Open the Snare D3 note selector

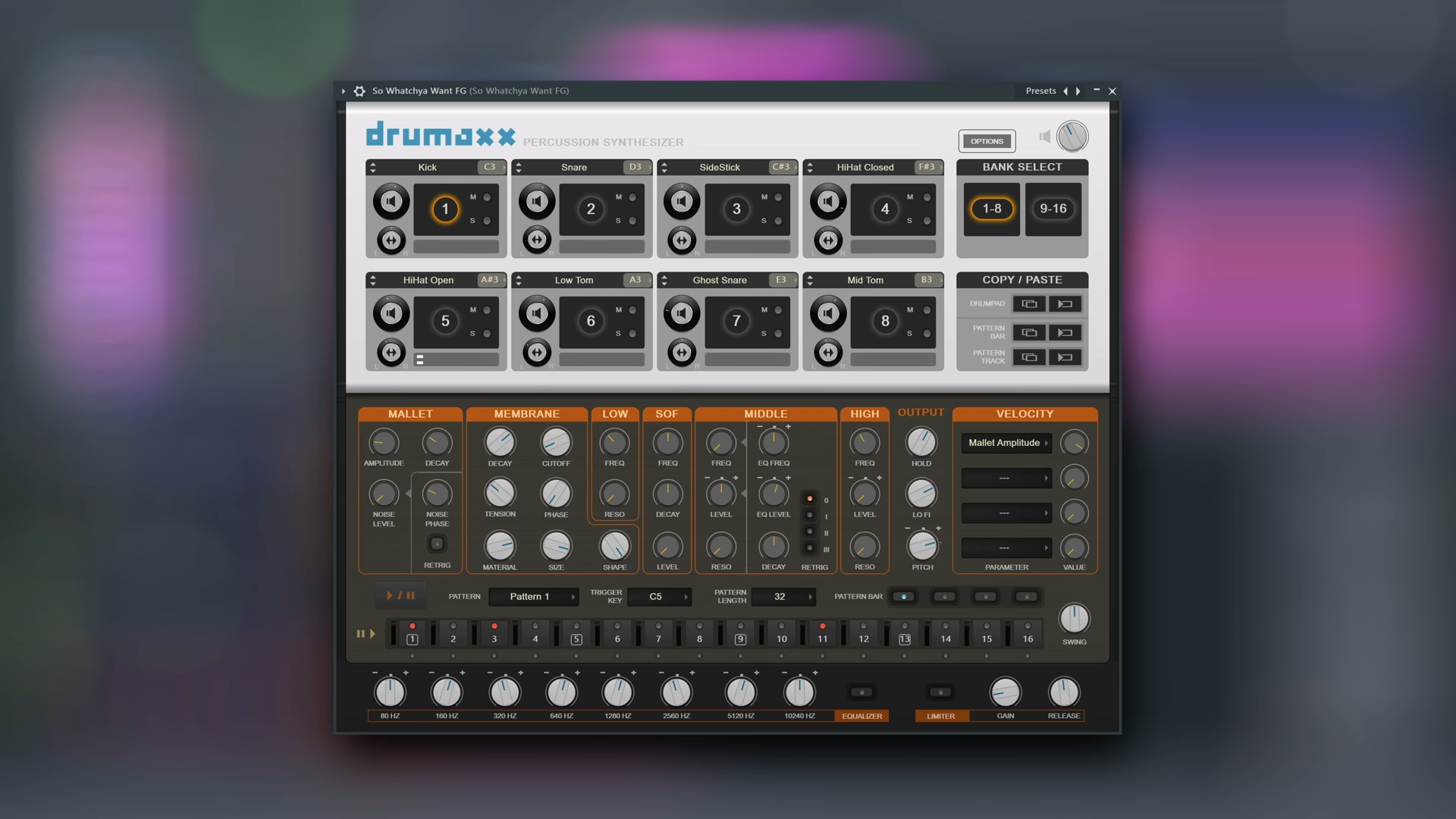point(636,167)
